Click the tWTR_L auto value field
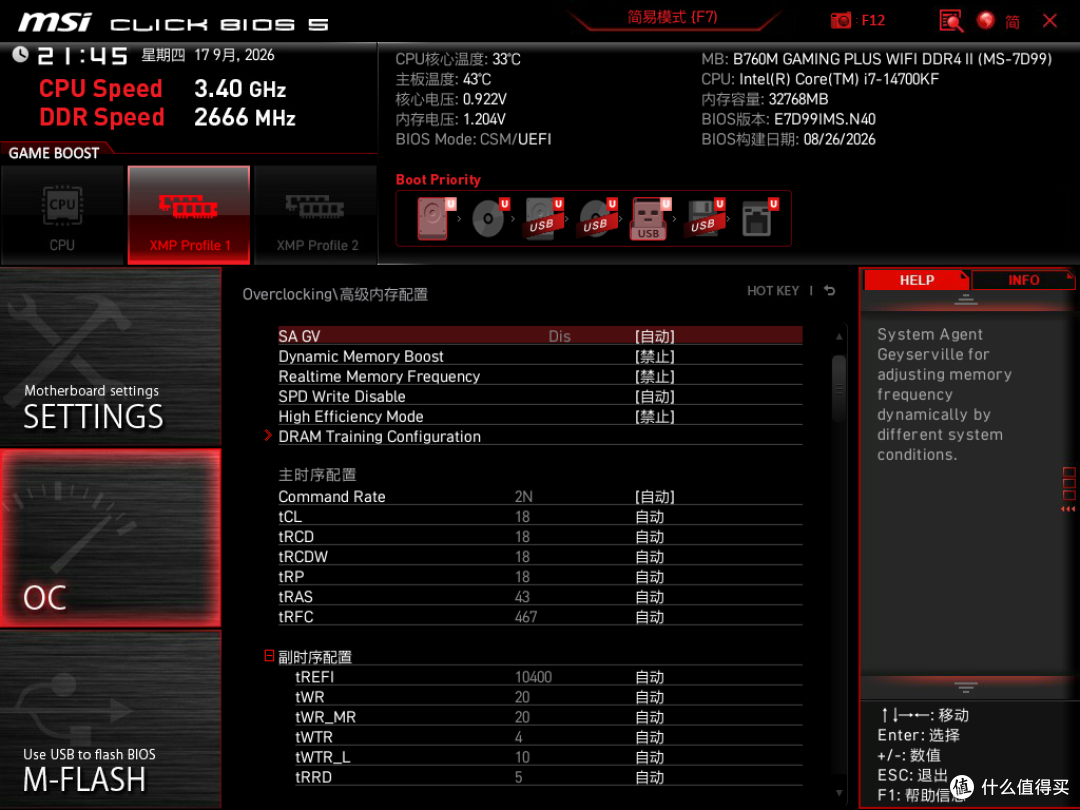The height and width of the screenshot is (810, 1080). (650, 757)
